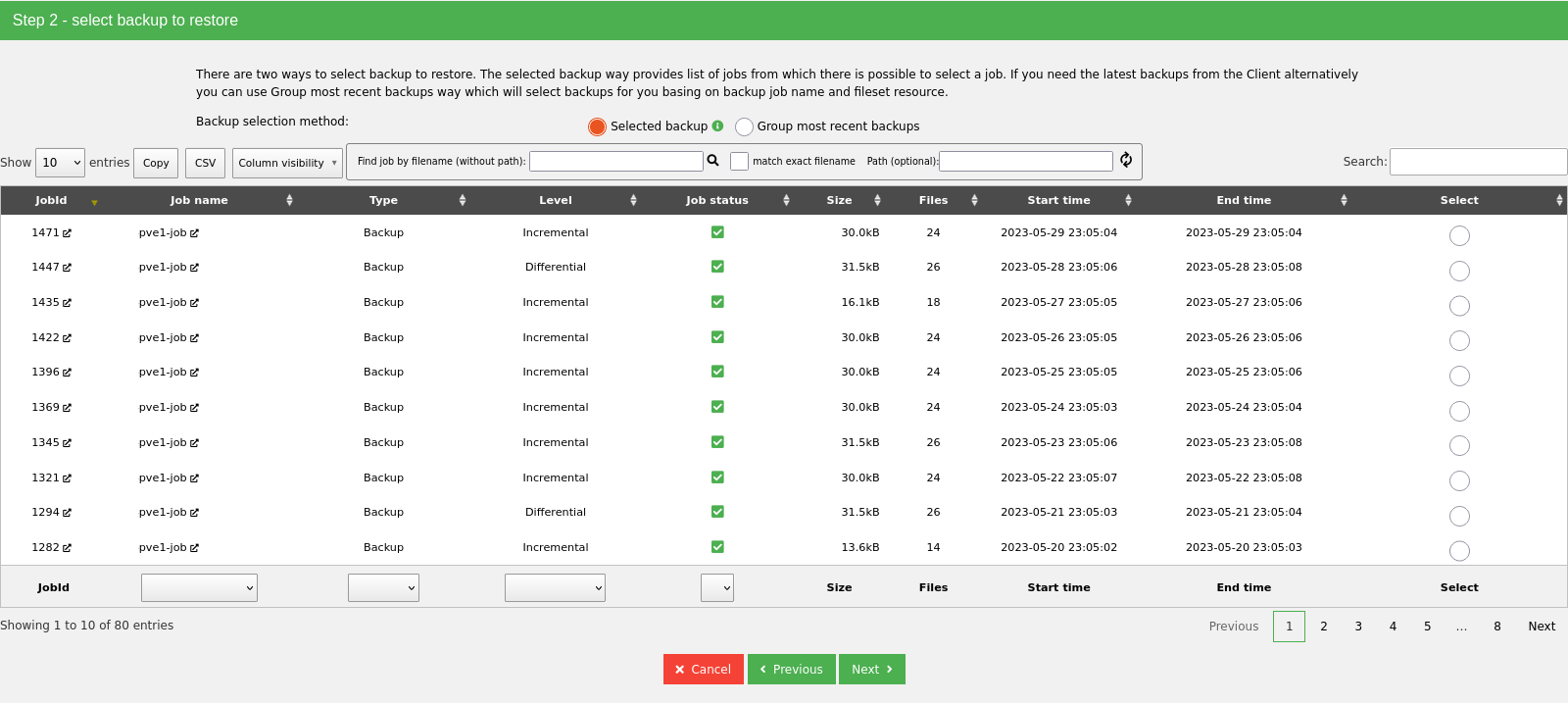The height and width of the screenshot is (703, 1568).
Task: Enable match exact filename checkbox
Action: (x=739, y=162)
